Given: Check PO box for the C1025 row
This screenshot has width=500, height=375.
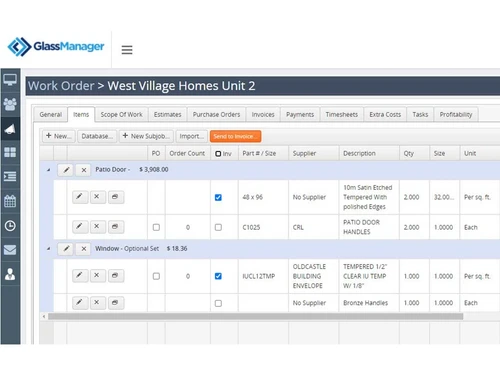Looking at the screenshot, I should (156, 227).
